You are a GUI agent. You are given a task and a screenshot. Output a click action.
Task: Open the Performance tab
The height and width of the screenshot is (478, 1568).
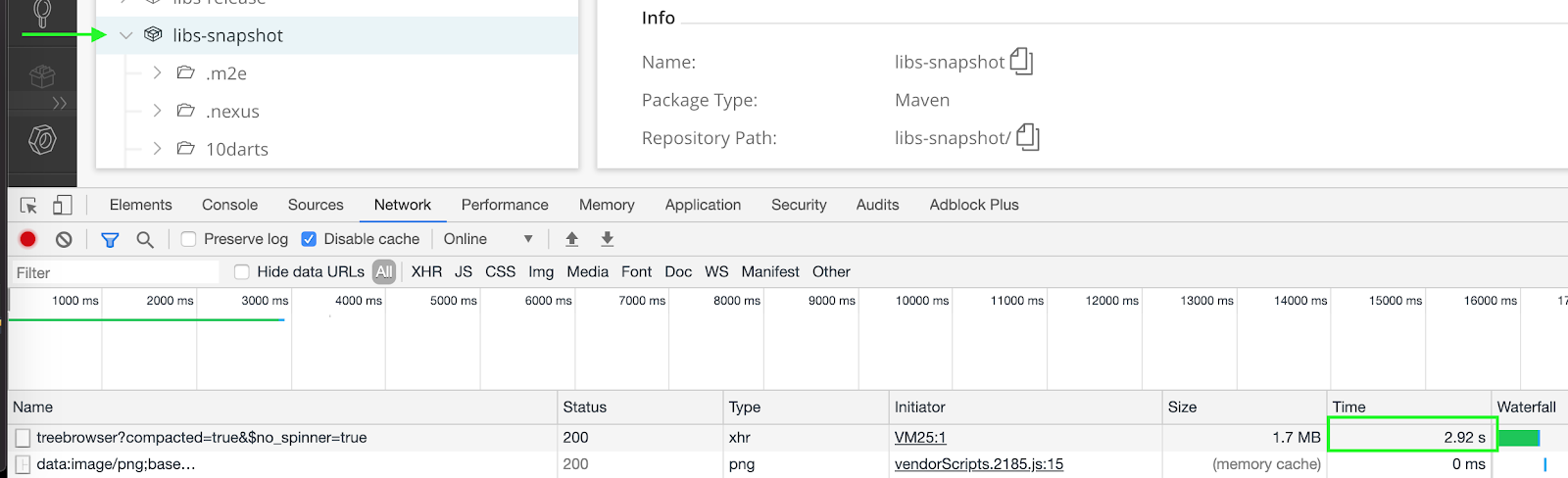[505, 205]
